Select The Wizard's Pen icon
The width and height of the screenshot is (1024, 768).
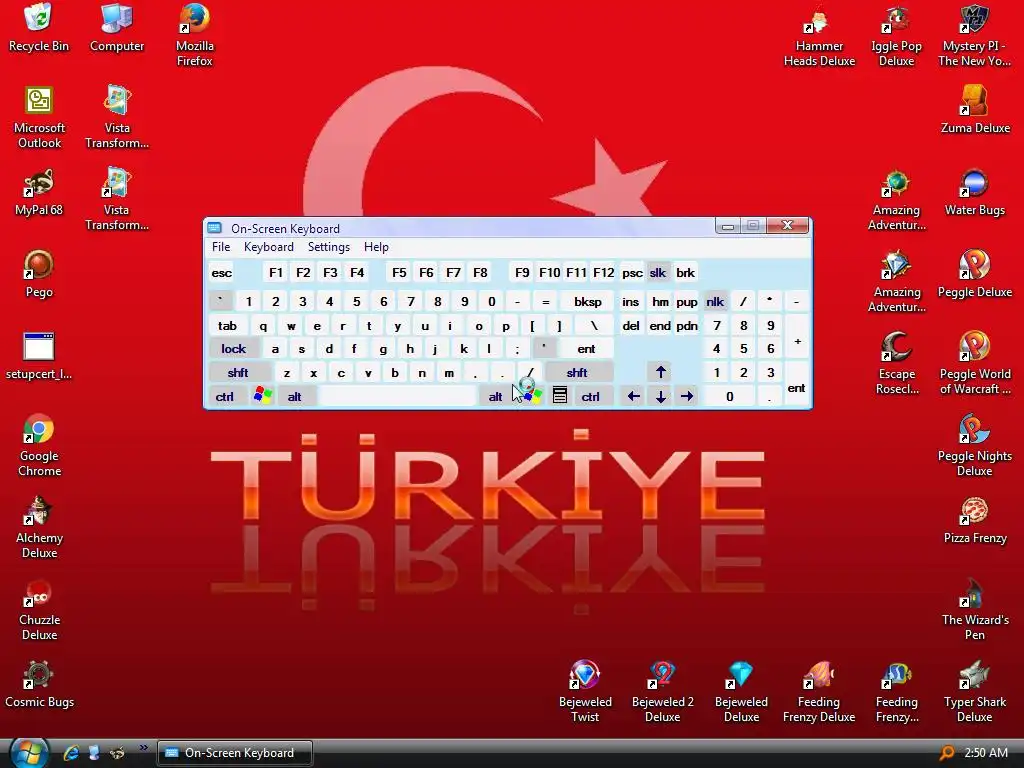[974, 610]
